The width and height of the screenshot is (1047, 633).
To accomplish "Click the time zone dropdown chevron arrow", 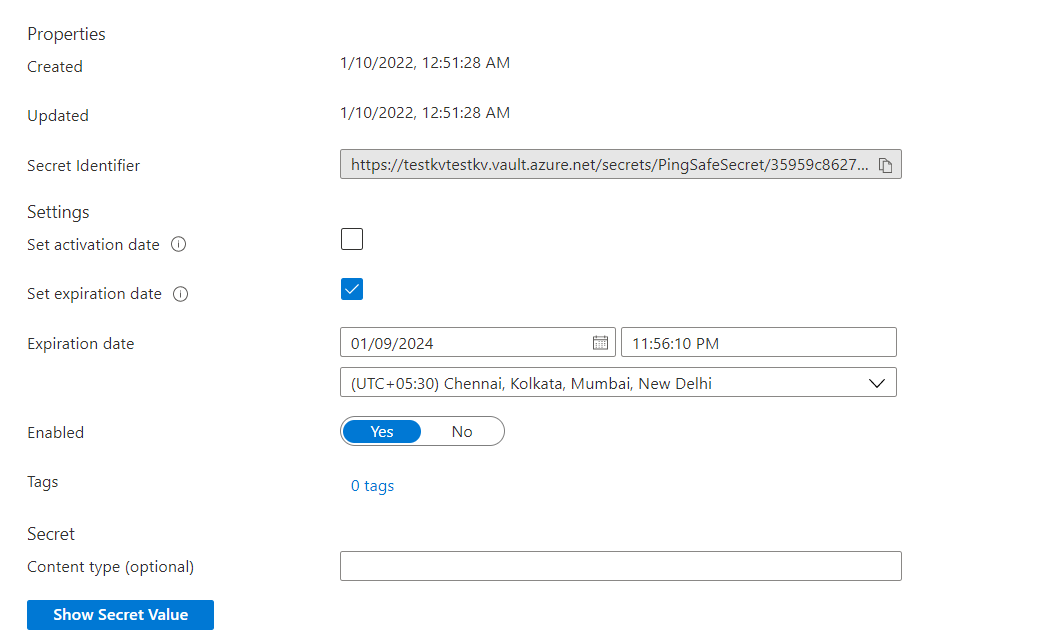I will pos(876,383).
